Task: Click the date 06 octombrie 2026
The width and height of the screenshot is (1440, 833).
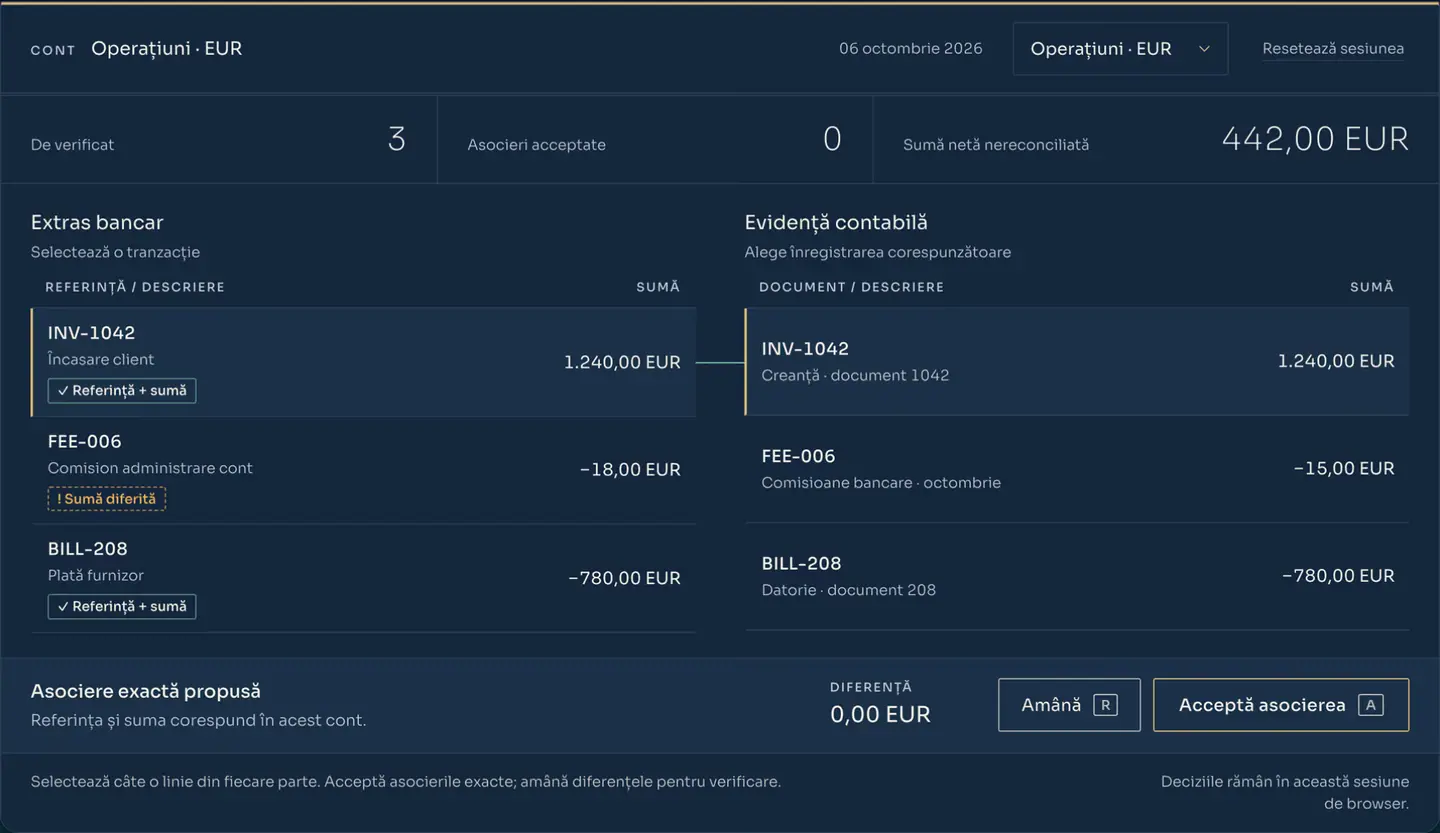Action: pyautogui.click(x=911, y=48)
